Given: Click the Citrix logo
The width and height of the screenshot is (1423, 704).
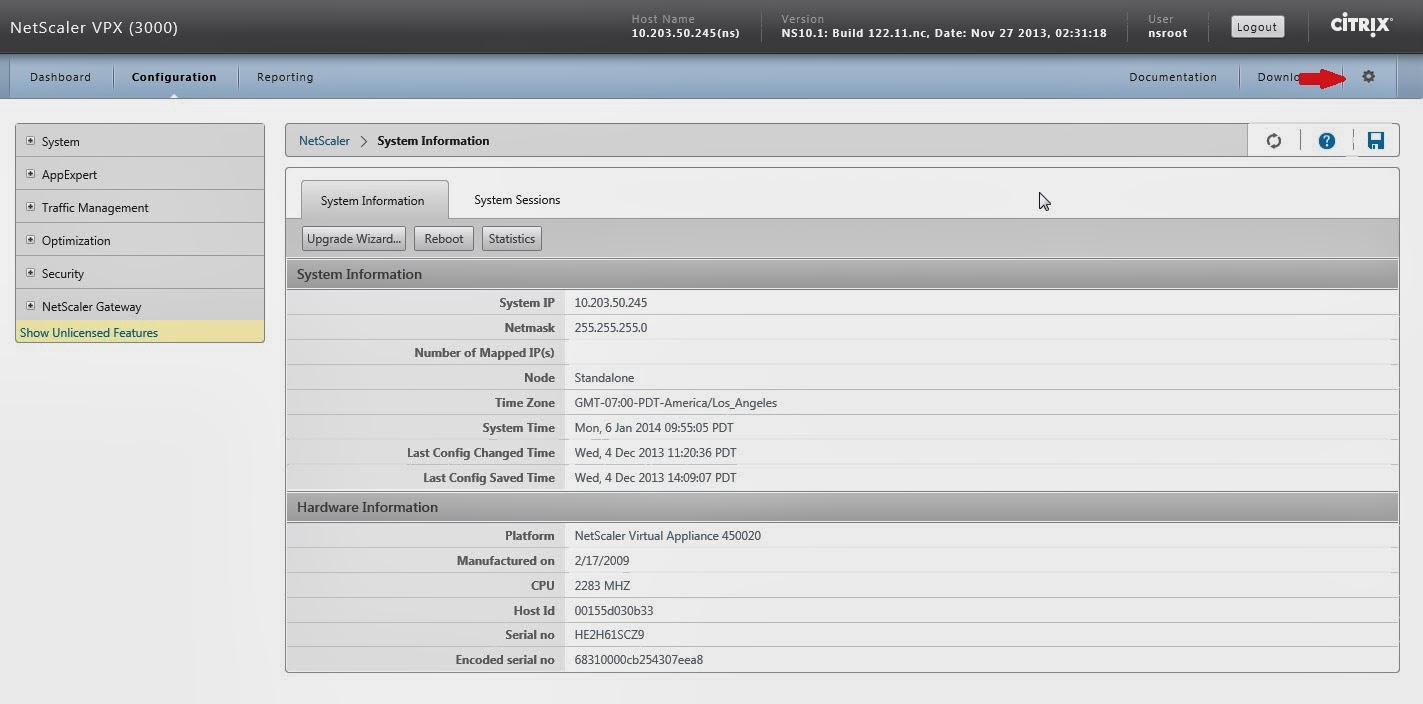Looking at the screenshot, I should tap(1361, 25).
